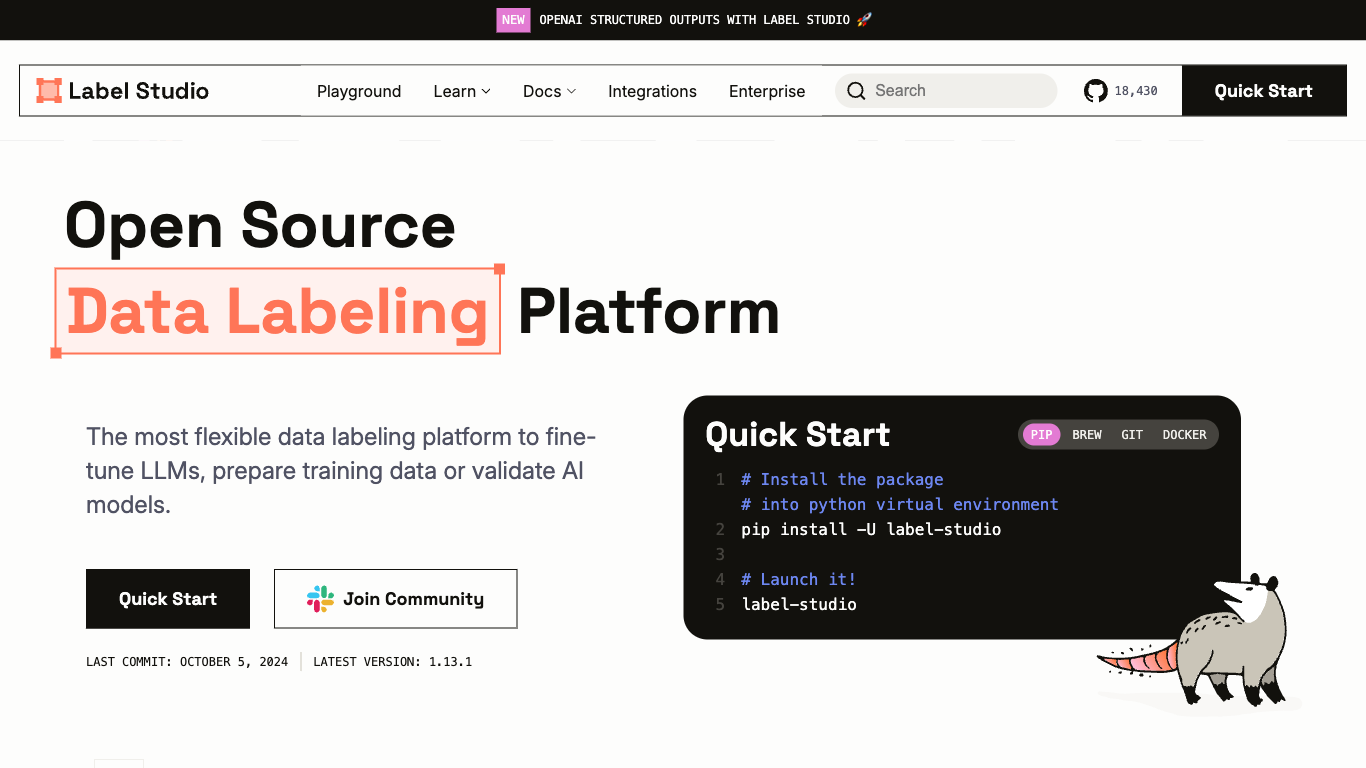Click the highlighted 'Data Labeling' heading

277,311
